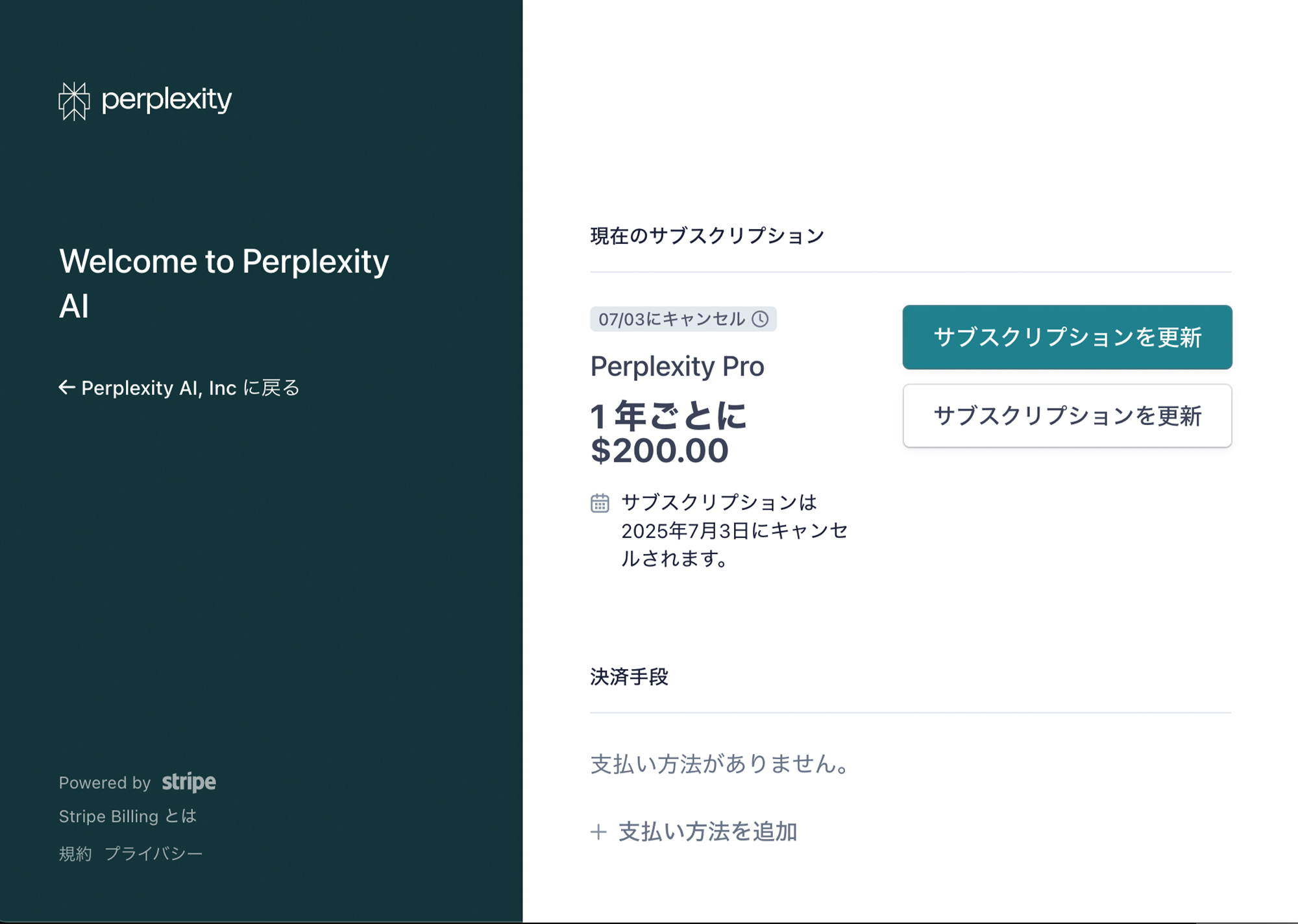1298x924 pixels.
Task: Open the Stripe Billing とは link
Action: pyautogui.click(x=128, y=816)
